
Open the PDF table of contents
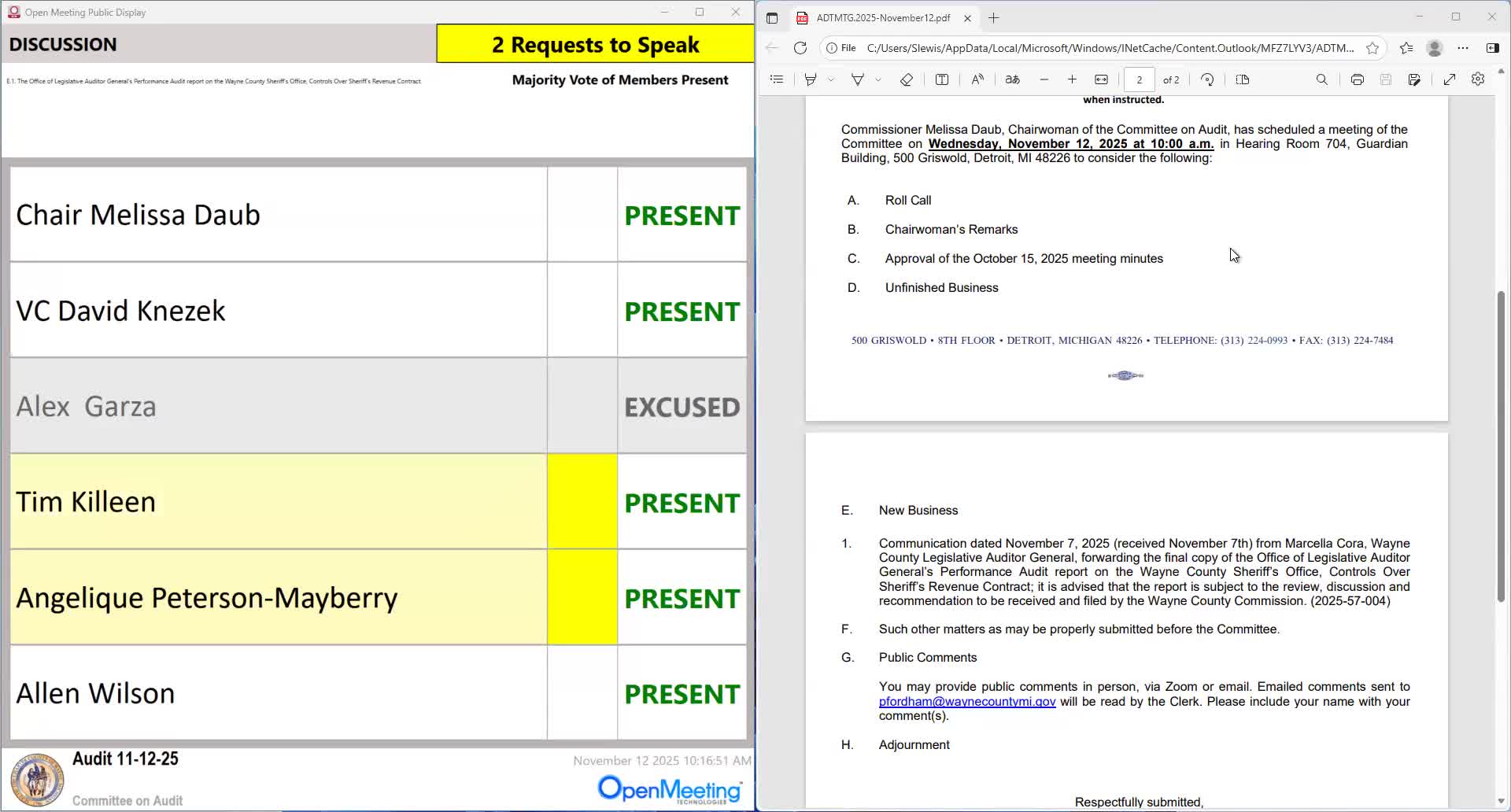point(777,79)
